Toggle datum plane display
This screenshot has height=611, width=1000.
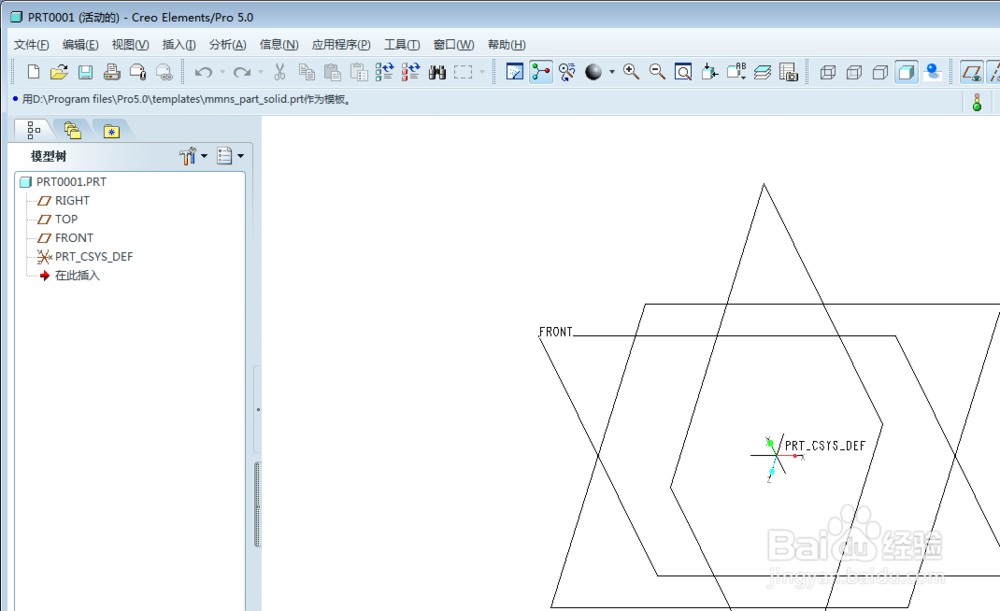971,72
